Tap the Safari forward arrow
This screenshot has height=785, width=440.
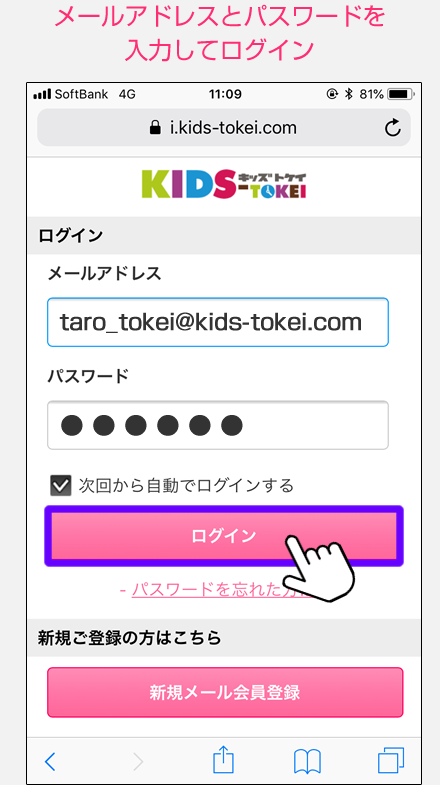138,761
